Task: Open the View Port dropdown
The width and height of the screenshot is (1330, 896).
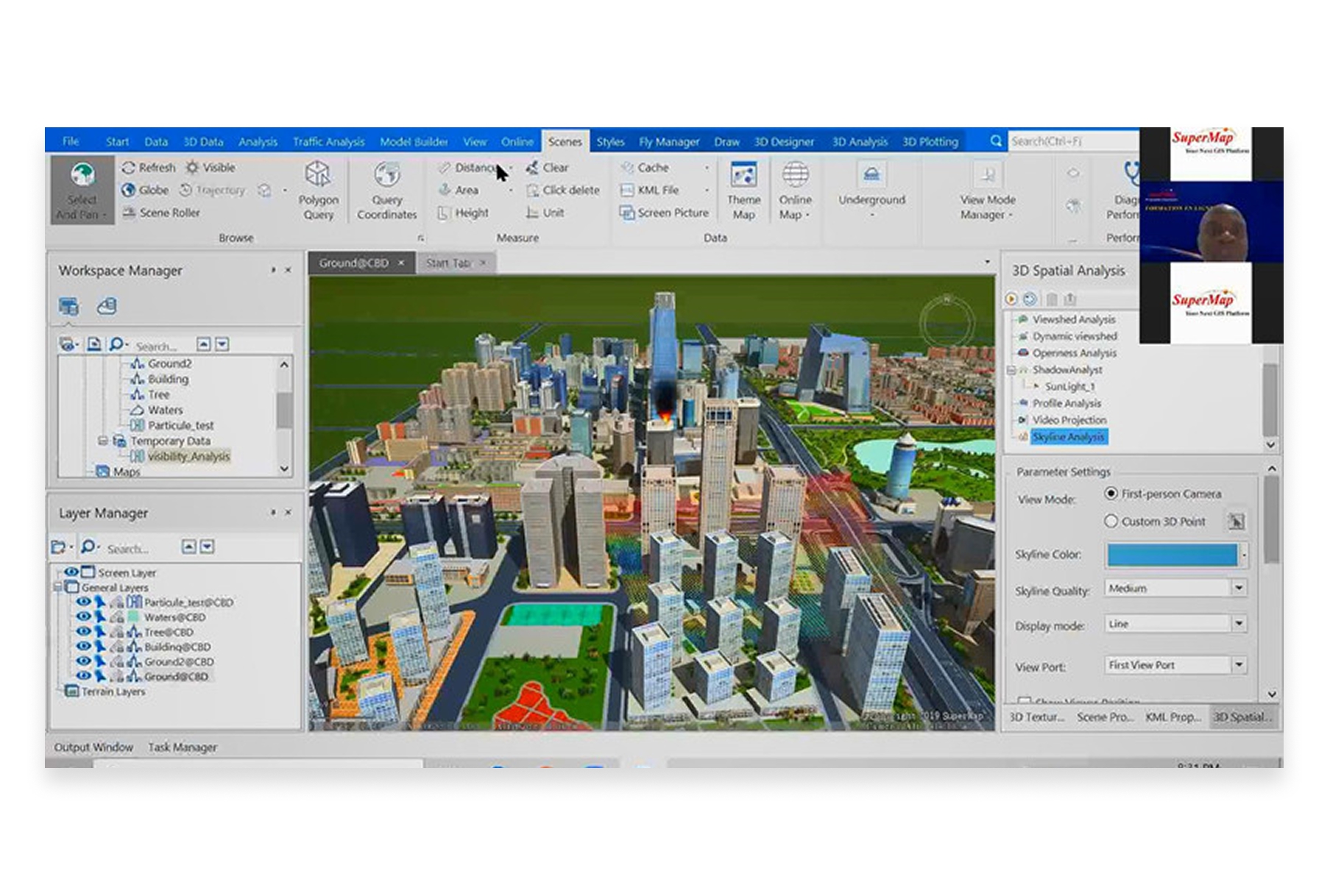Action: click(x=1239, y=665)
